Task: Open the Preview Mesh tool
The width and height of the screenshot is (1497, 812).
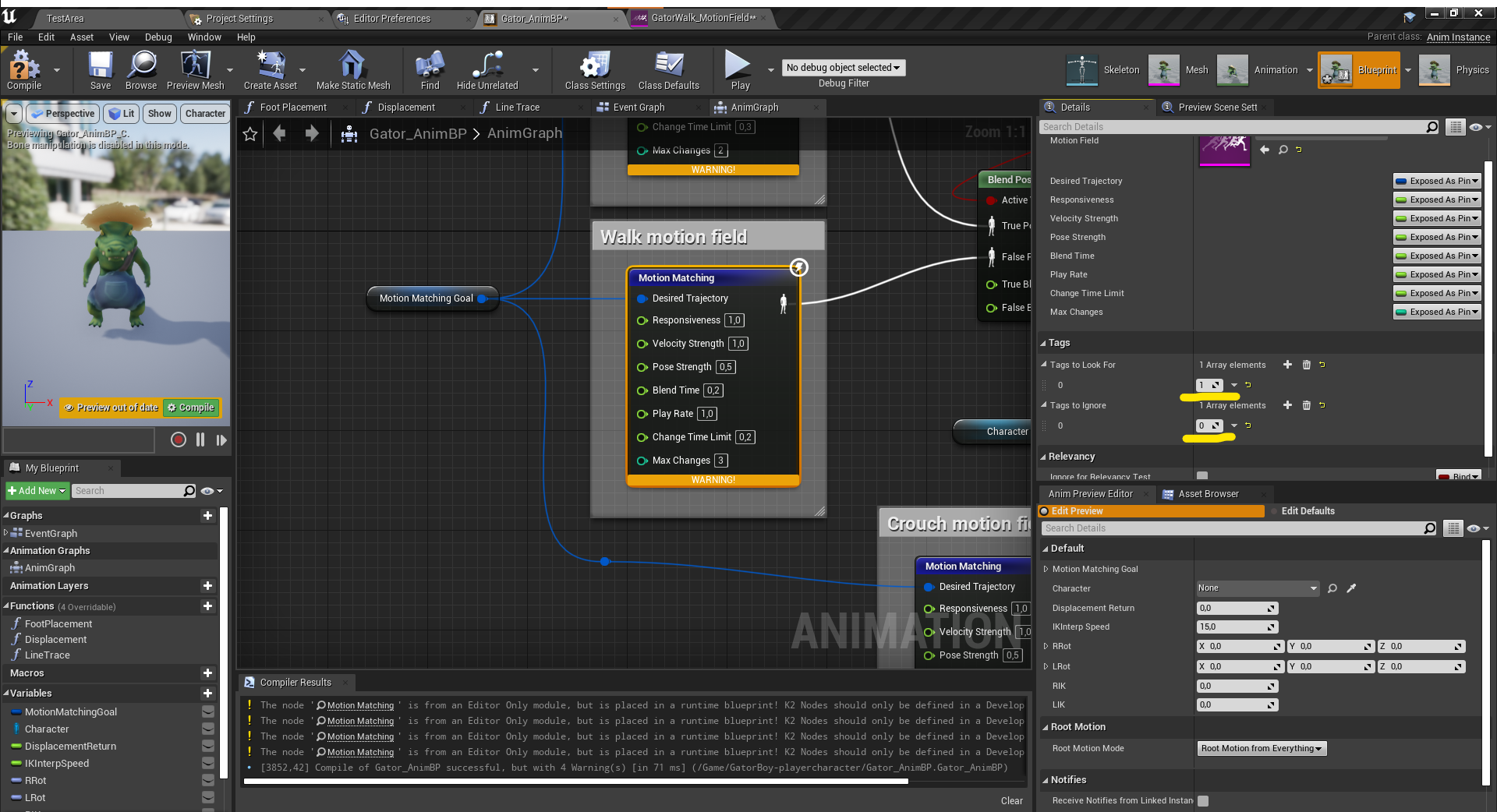Action: tap(195, 69)
